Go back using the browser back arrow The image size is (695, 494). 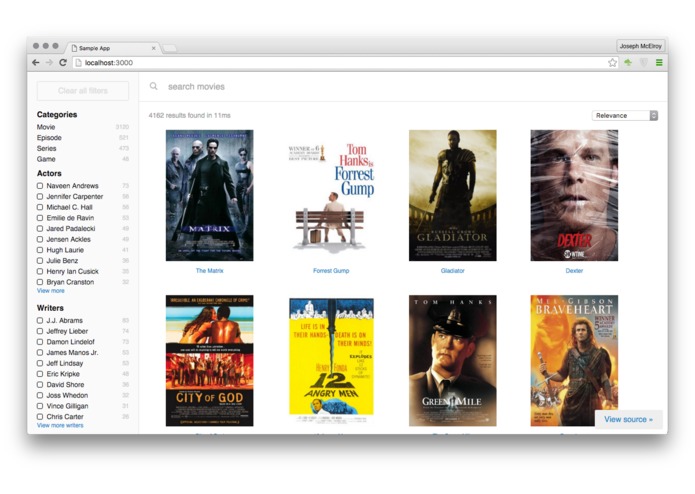(x=36, y=62)
